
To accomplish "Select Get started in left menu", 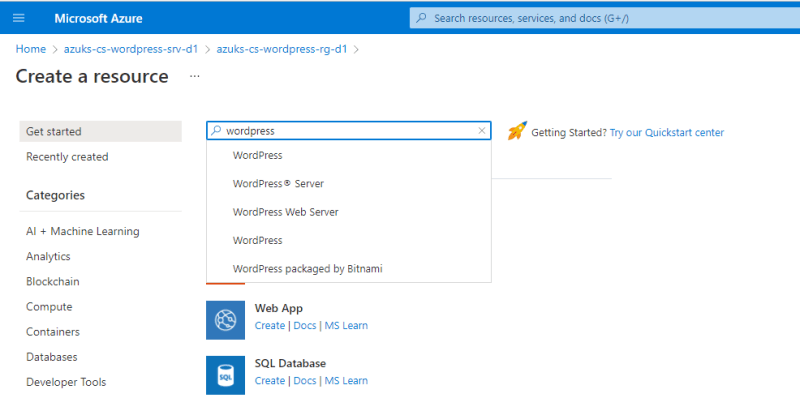I will [101, 131].
